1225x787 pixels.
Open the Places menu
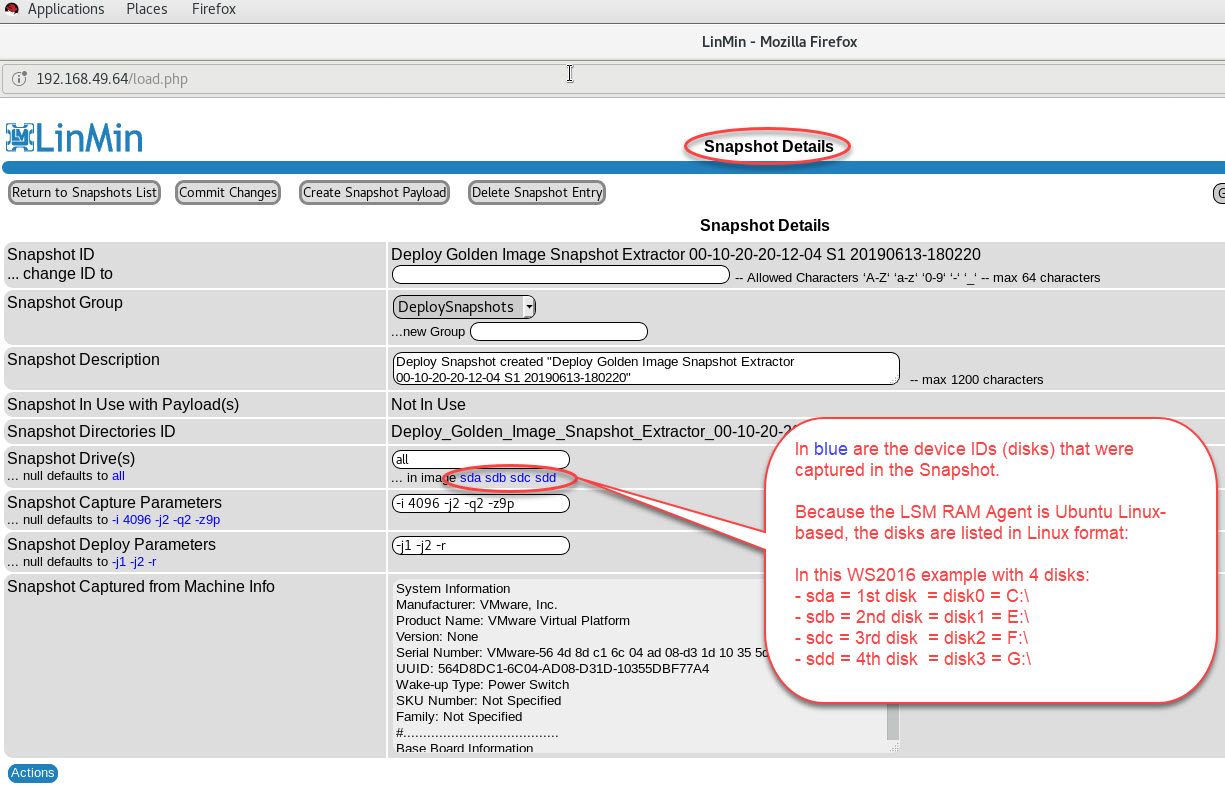click(x=147, y=9)
